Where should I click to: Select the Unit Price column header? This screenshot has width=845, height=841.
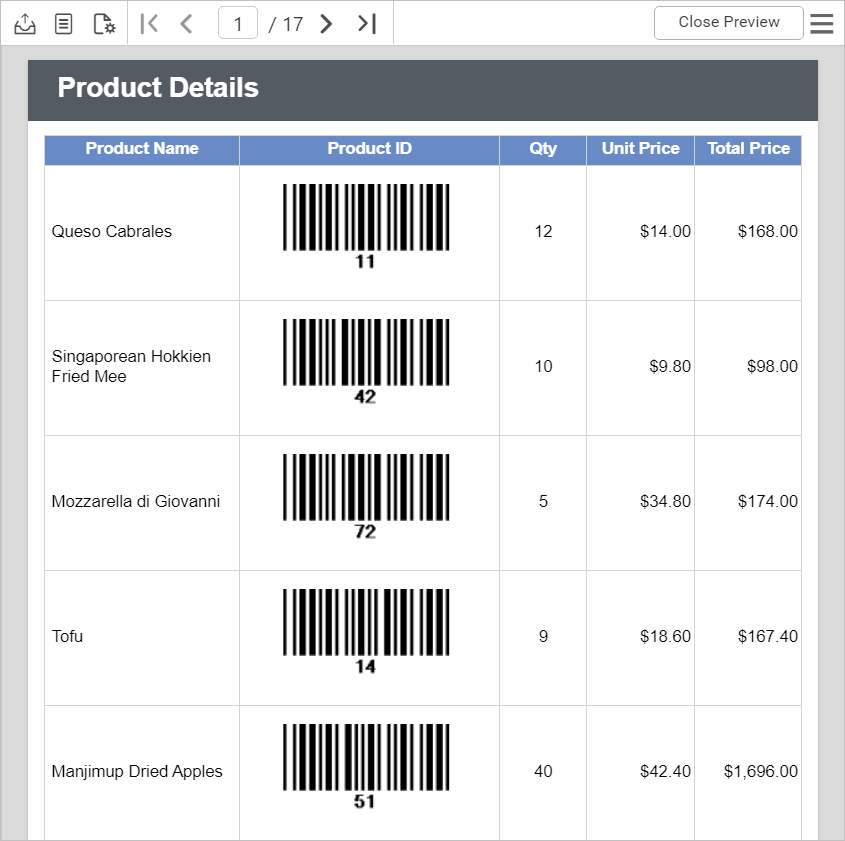[640, 149]
